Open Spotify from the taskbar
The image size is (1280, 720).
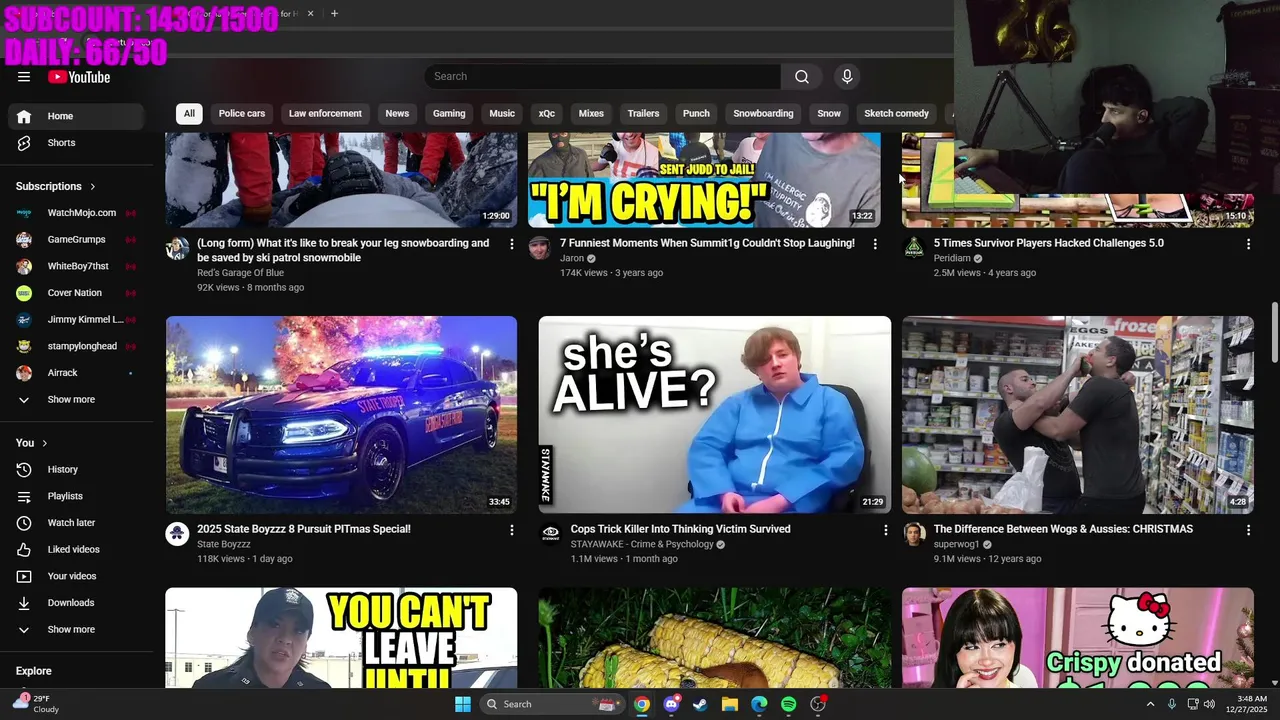(788, 704)
